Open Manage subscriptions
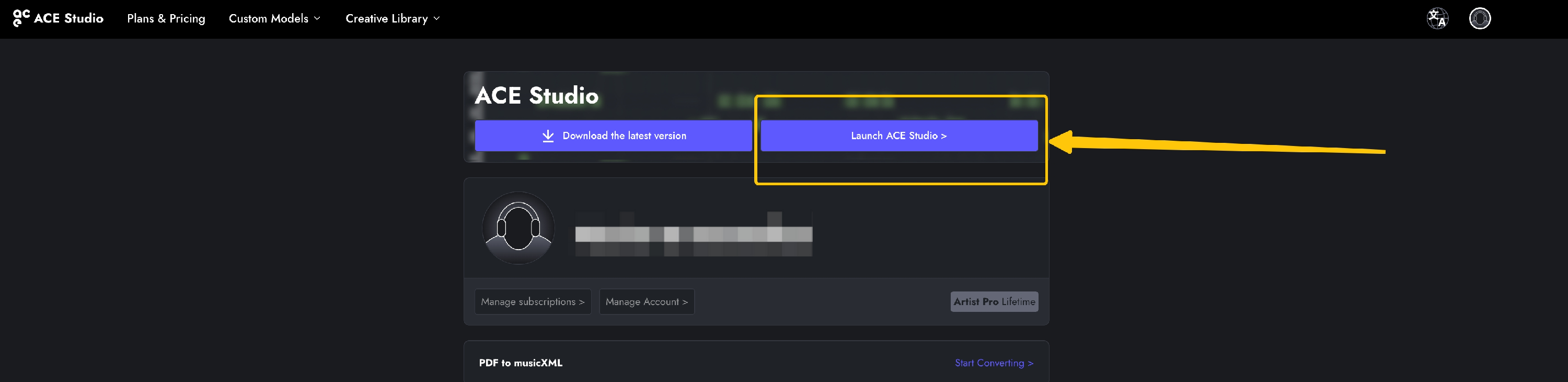 tap(533, 301)
